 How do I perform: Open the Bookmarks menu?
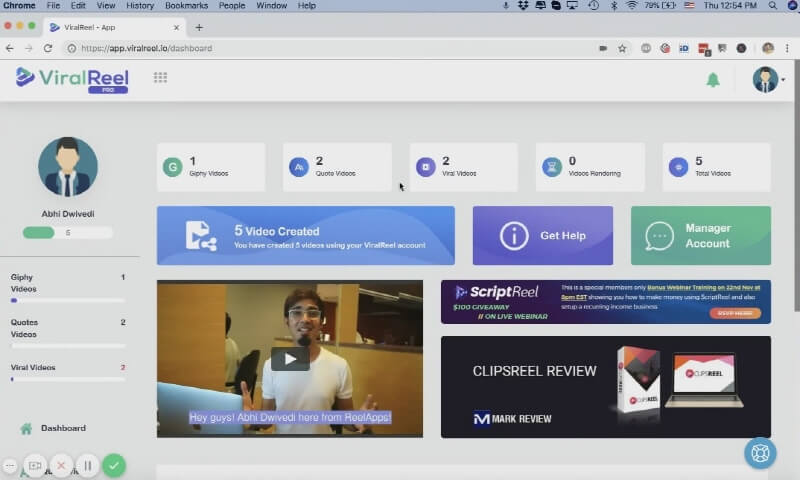pyautogui.click(x=186, y=6)
